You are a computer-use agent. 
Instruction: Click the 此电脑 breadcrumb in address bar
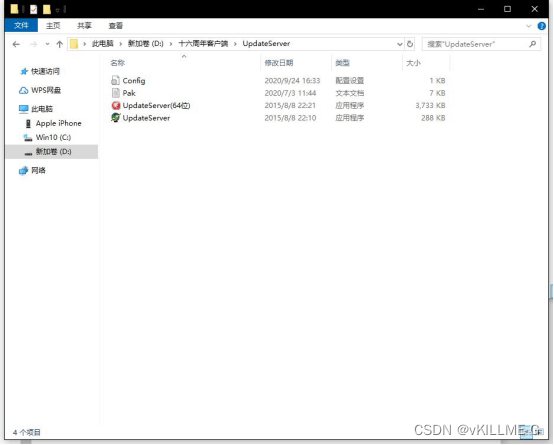[x=102, y=44]
